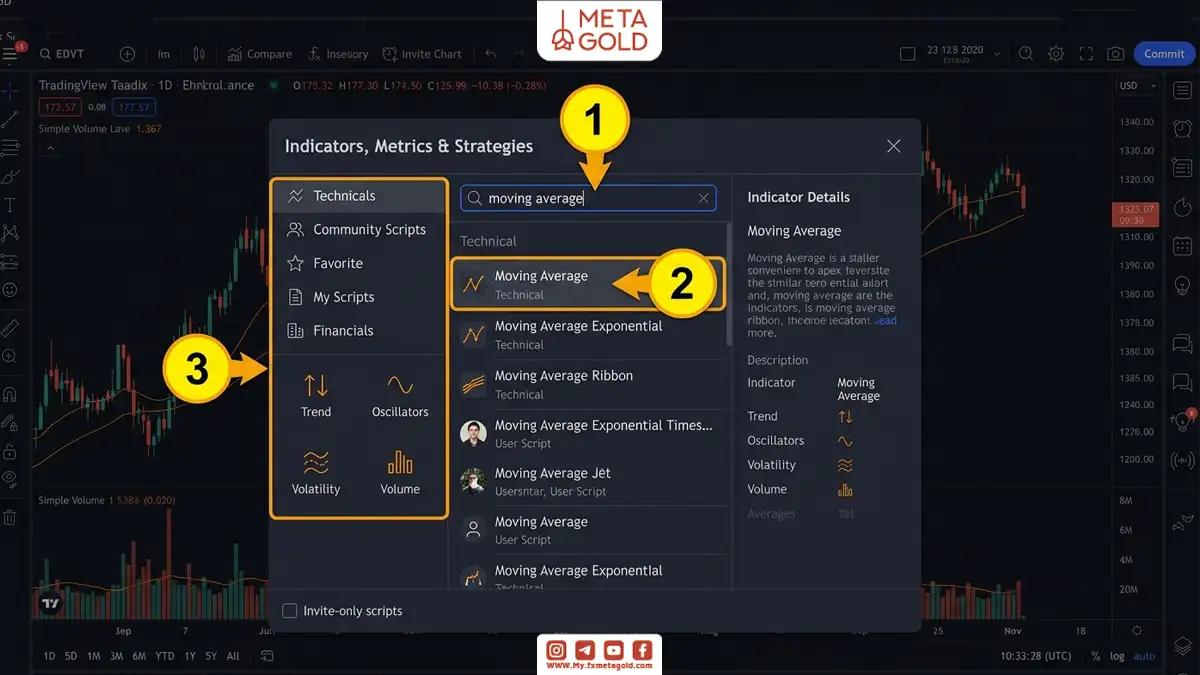Select the Technicals category
The width and height of the screenshot is (1200, 675).
point(360,196)
